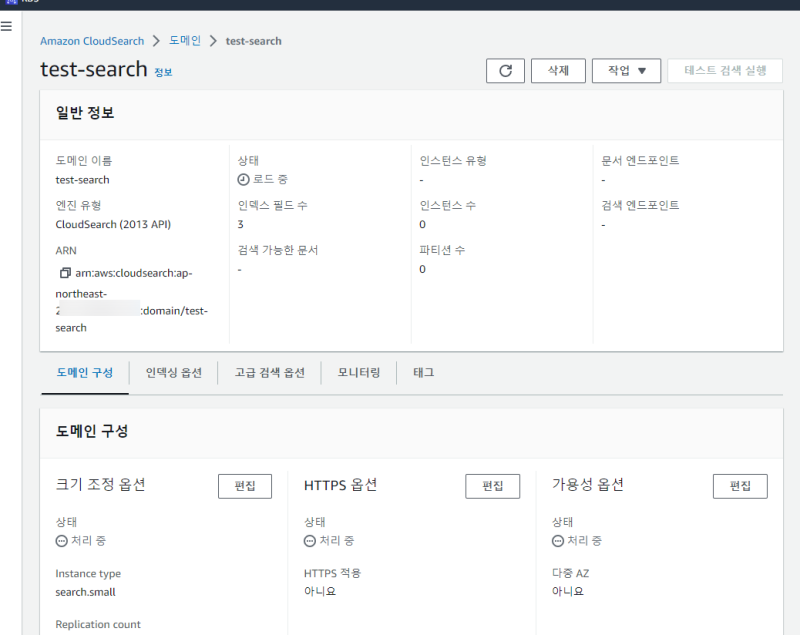This screenshot has width=800, height=635.
Task: Click the 테스트 검색 실행 button
Action: tap(725, 71)
